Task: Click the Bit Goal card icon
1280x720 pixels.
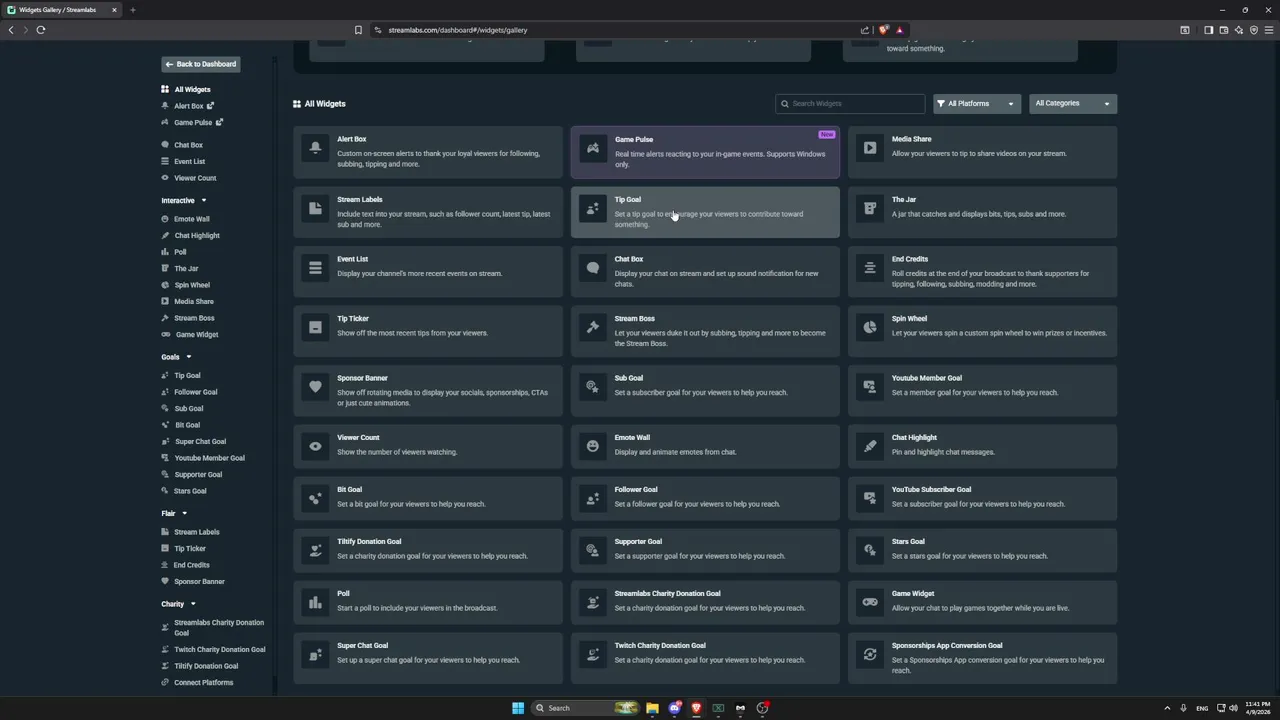Action: [x=315, y=498]
